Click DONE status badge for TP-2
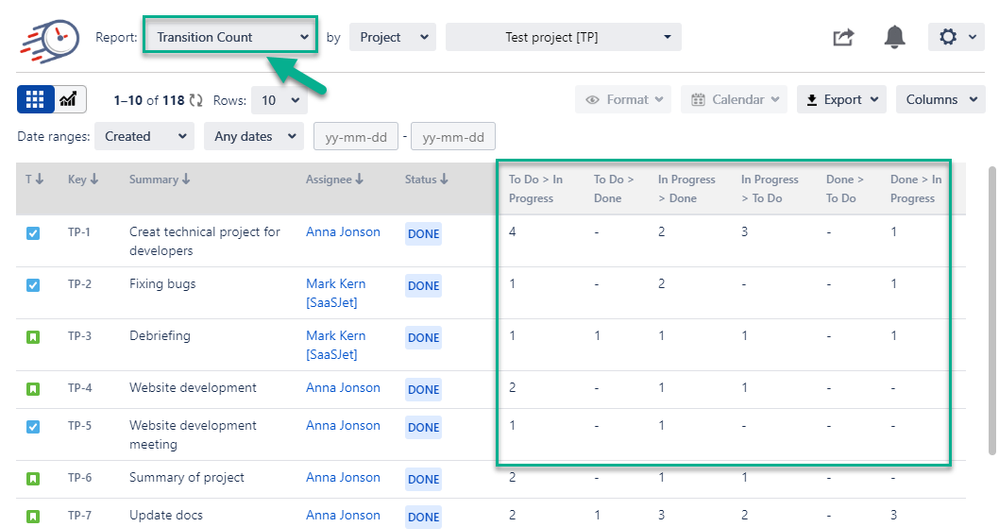This screenshot has height=529, width=999. point(424,286)
